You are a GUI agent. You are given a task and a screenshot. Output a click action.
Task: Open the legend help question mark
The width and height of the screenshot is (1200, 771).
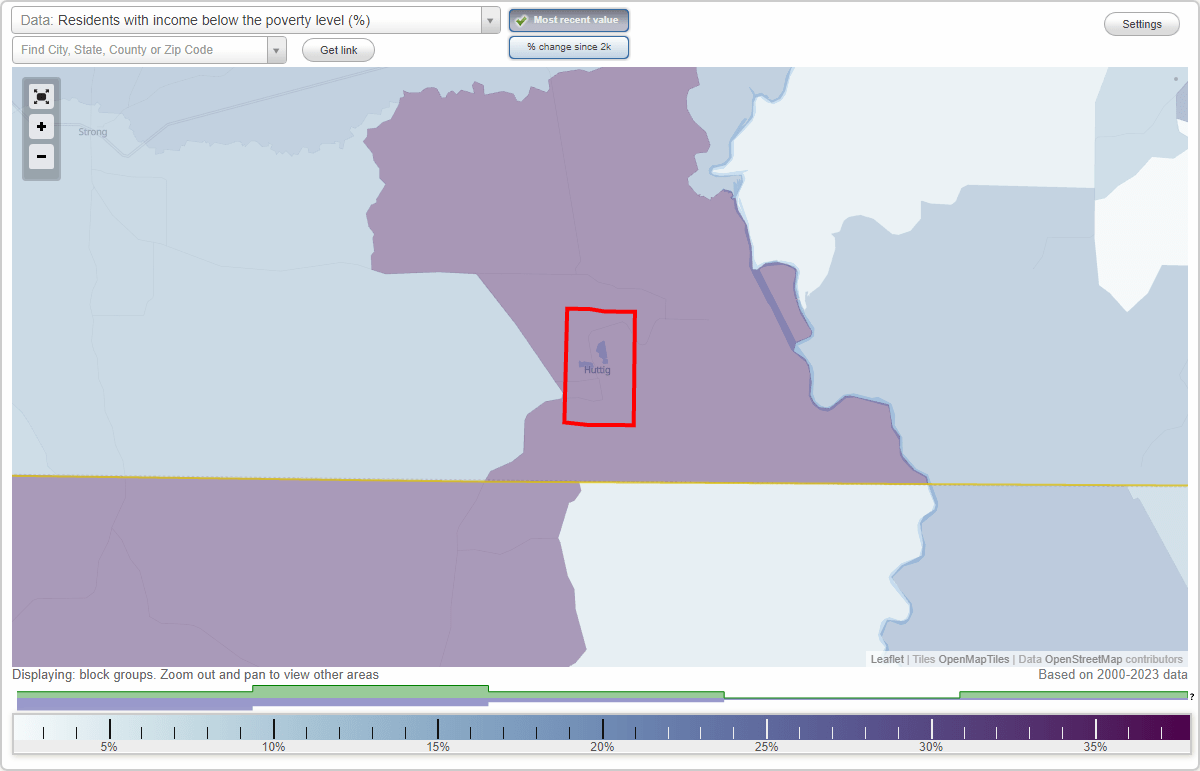click(x=1193, y=697)
